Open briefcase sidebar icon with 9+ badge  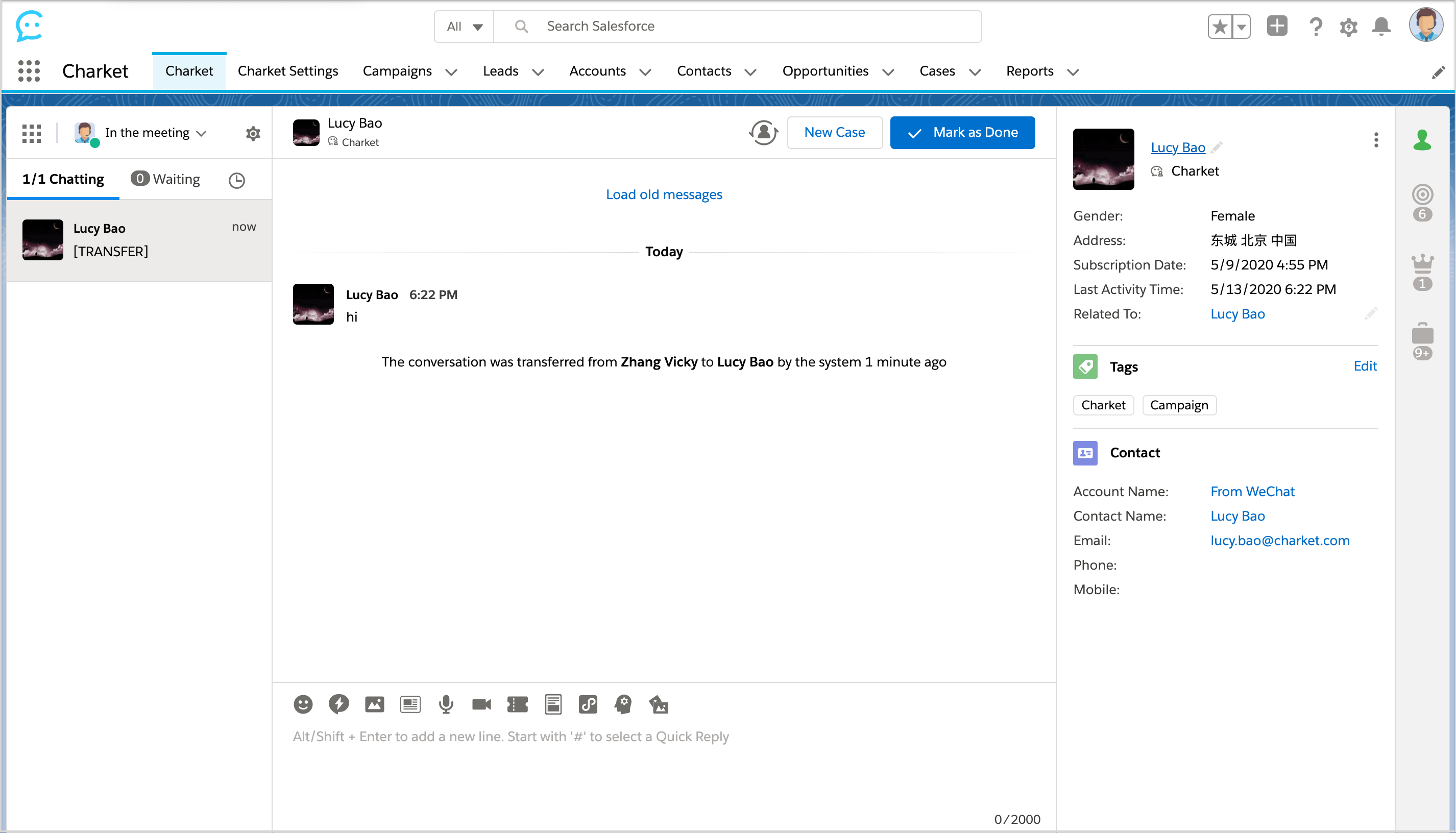[1422, 341]
